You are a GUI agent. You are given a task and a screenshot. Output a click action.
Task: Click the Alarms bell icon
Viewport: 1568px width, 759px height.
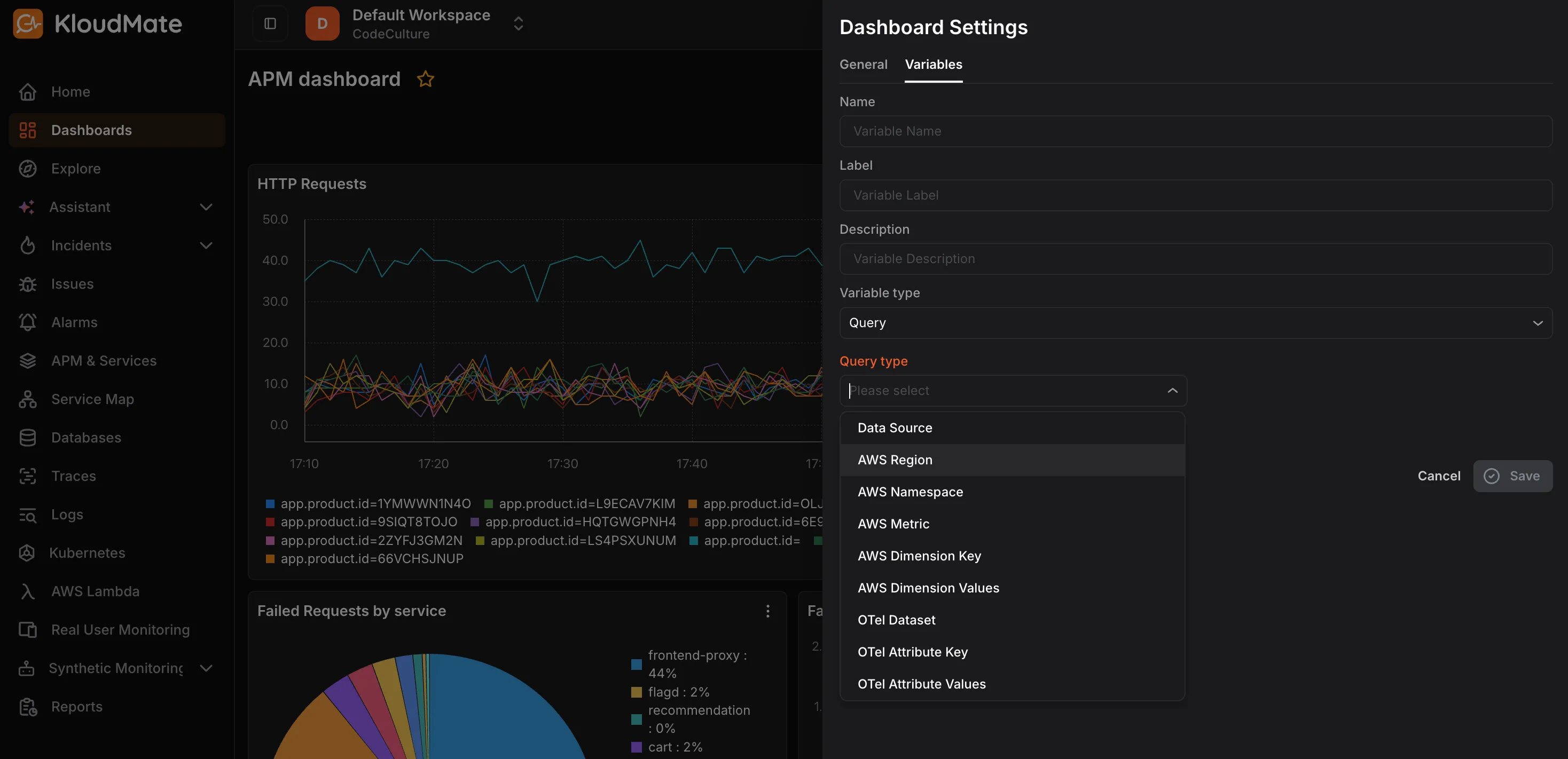point(28,322)
